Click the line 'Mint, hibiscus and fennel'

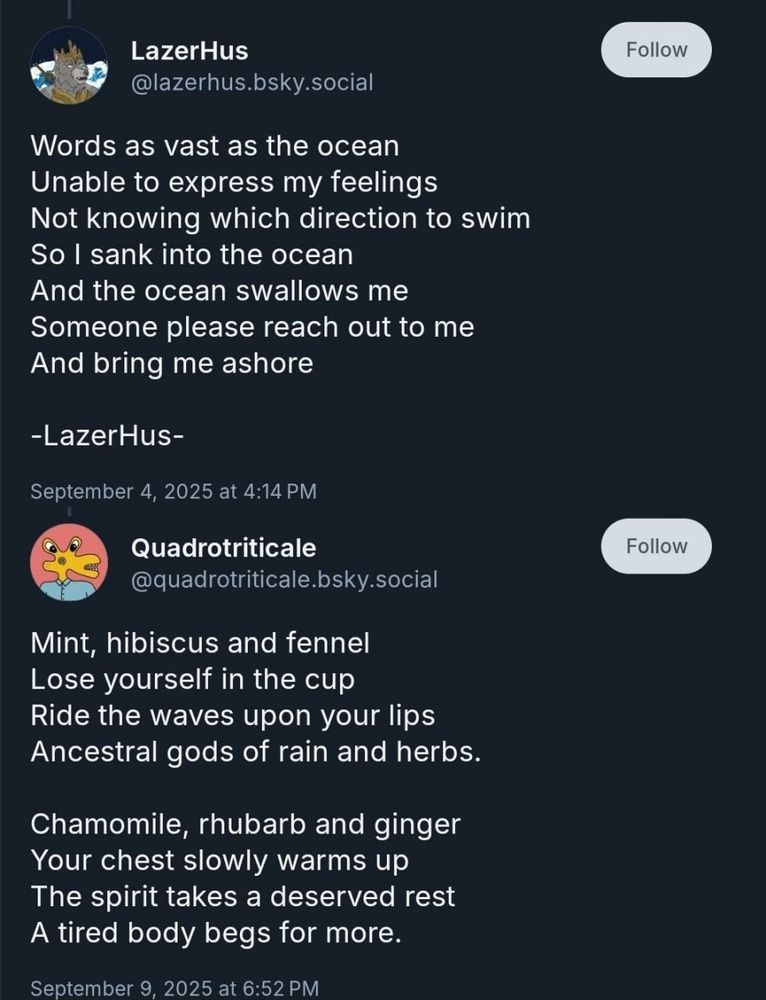pos(200,643)
